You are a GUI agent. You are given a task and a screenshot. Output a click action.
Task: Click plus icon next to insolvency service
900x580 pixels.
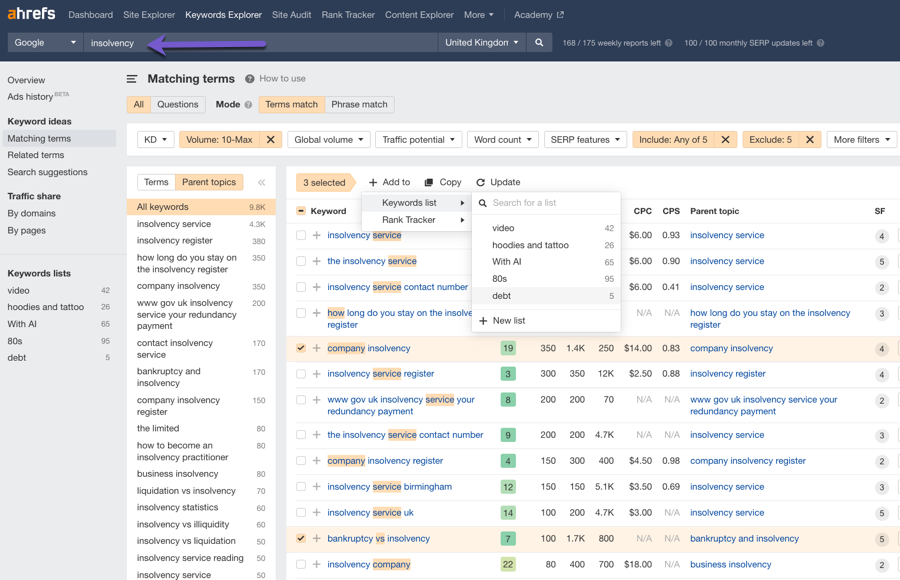point(317,236)
